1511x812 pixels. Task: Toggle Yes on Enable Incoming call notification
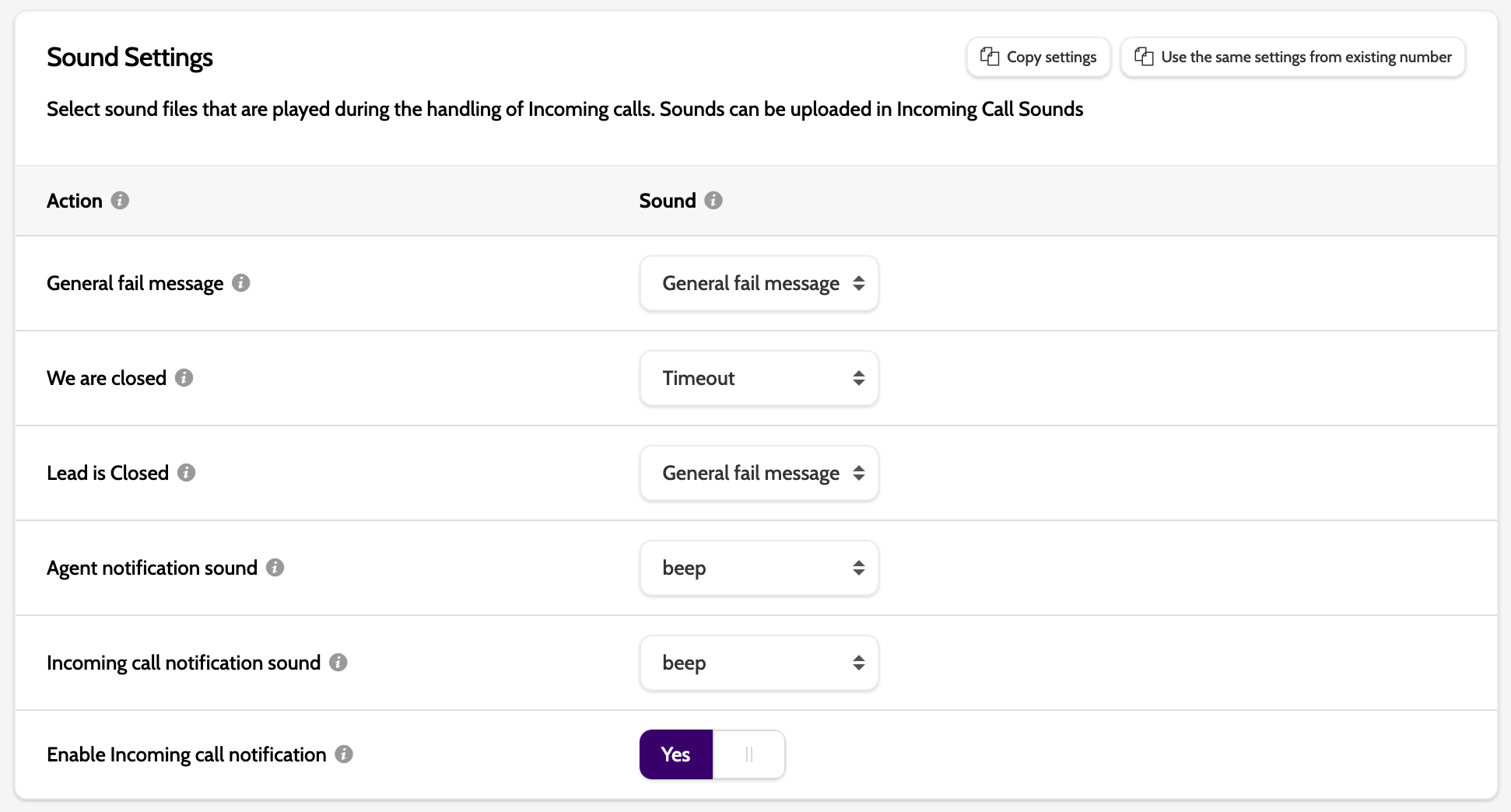click(675, 754)
